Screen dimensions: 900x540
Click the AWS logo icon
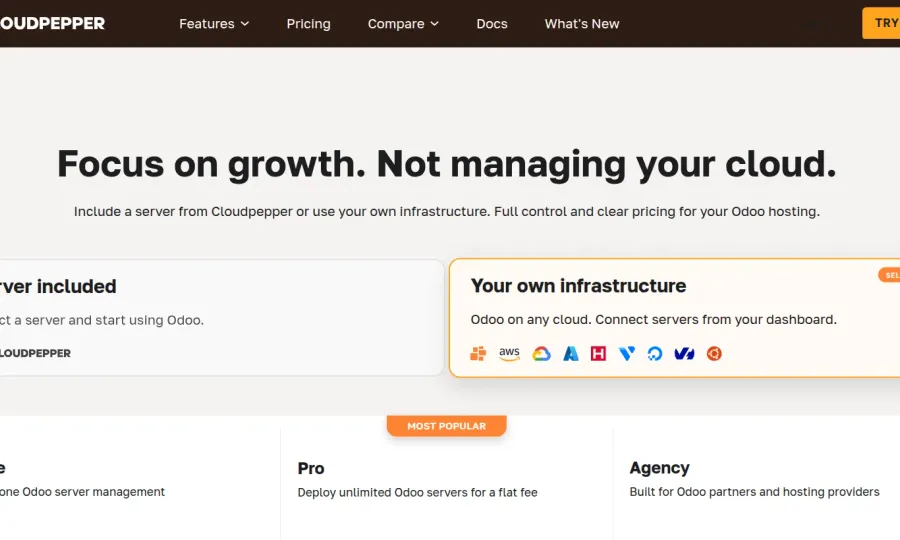tap(509, 353)
